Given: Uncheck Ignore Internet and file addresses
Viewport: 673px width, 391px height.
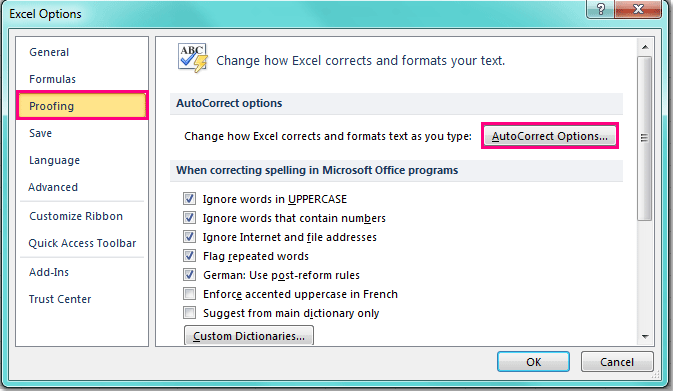Looking at the screenshot, I should [189, 236].
